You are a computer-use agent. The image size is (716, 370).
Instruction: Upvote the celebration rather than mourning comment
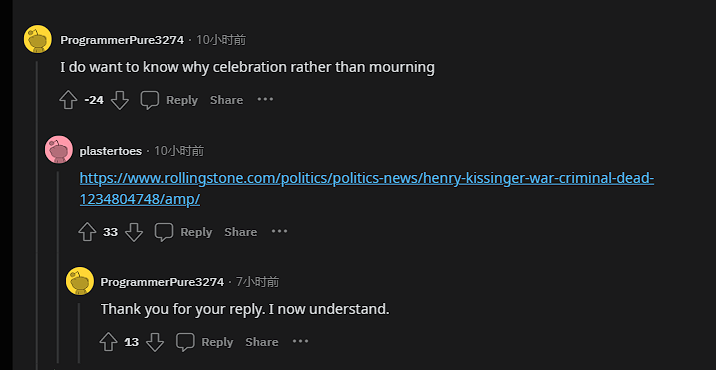[68, 100]
